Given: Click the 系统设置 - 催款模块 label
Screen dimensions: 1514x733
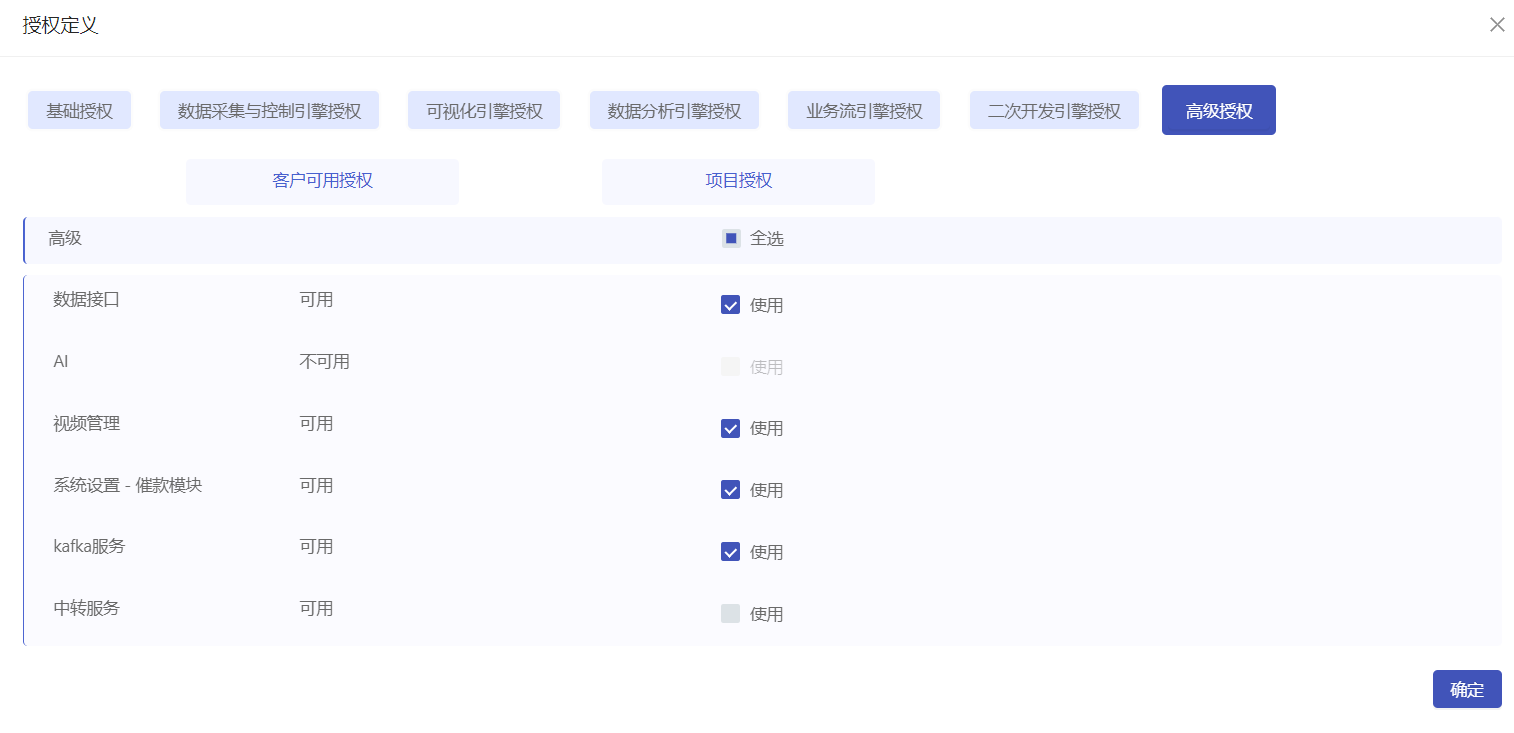Looking at the screenshot, I should tap(127, 485).
